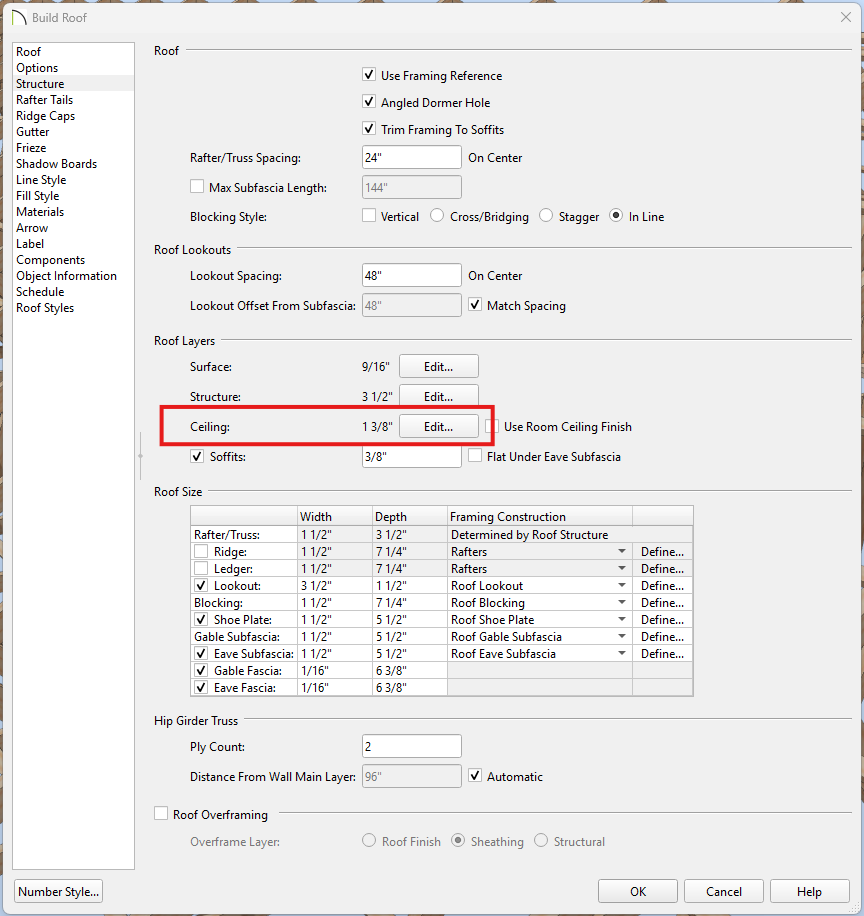
Task: Check the Ridge row checkbox
Action: (x=201, y=551)
